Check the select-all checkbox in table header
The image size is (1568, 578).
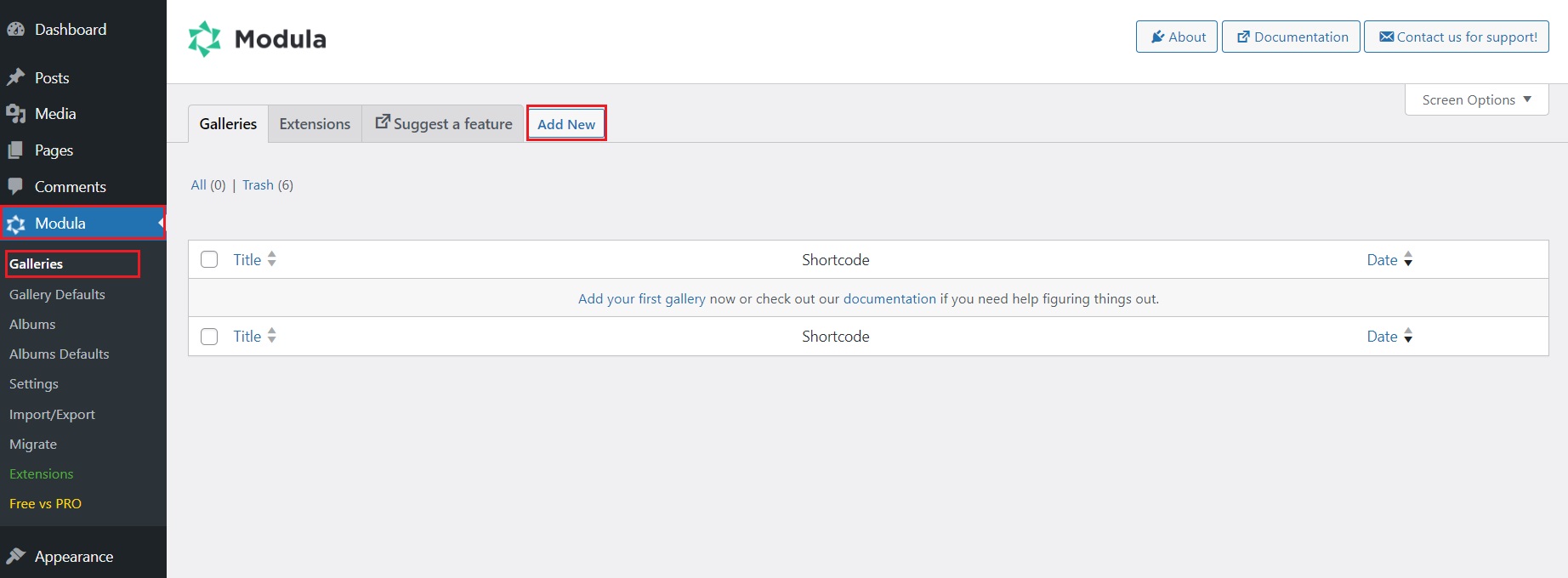pyautogui.click(x=209, y=259)
